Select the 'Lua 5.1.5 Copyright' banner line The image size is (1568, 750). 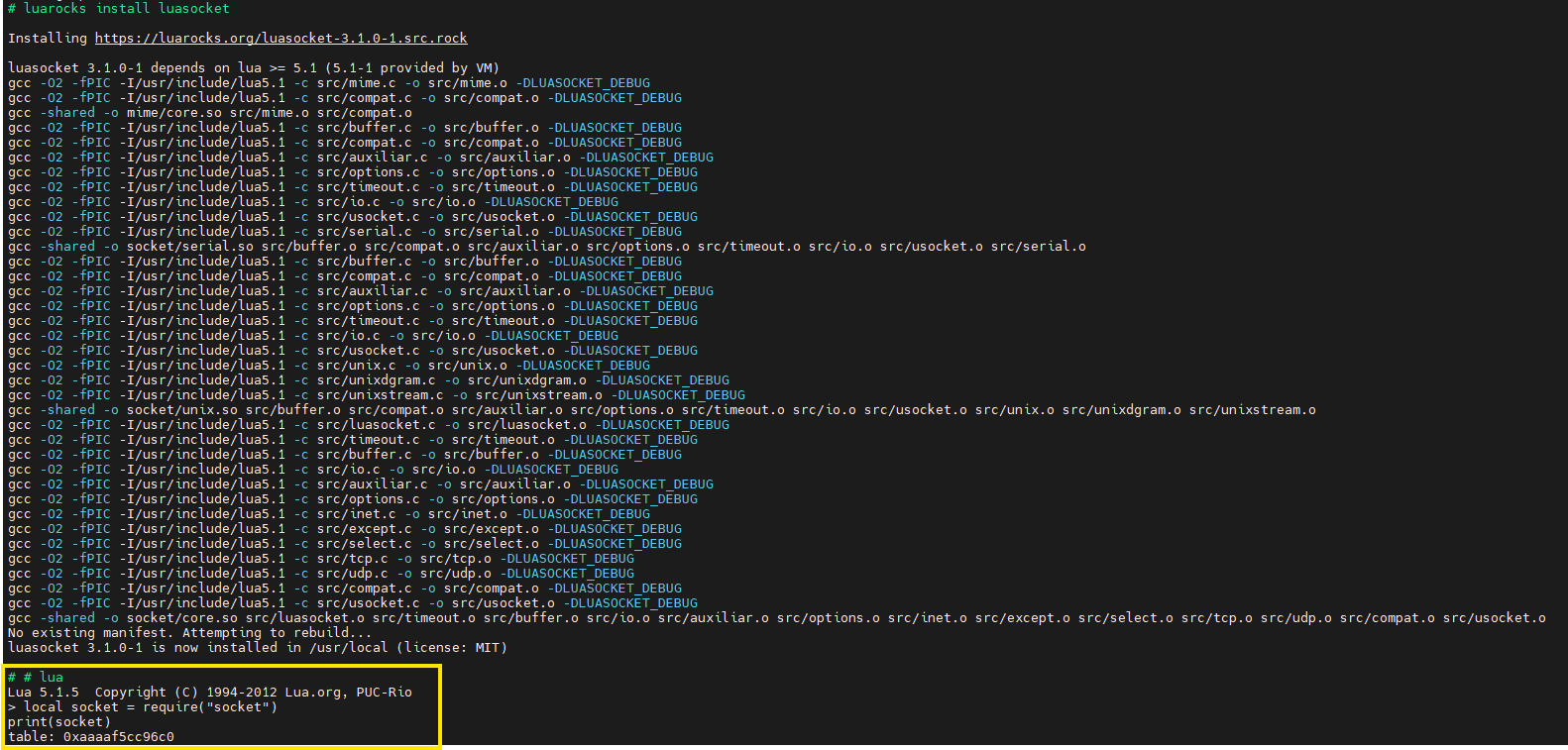click(x=210, y=693)
